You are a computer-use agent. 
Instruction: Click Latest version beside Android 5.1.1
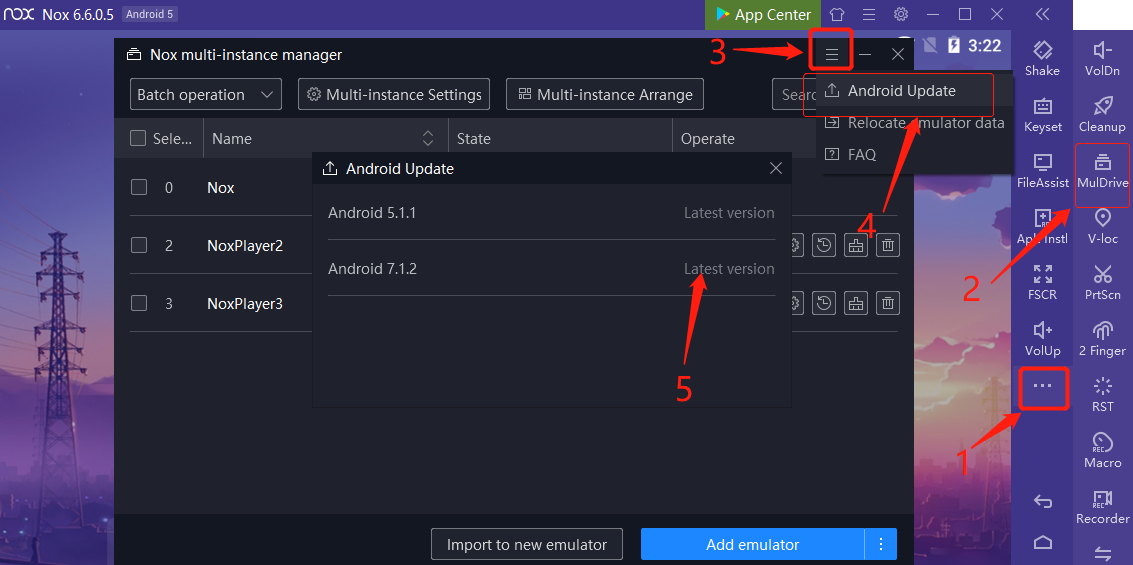pos(729,212)
